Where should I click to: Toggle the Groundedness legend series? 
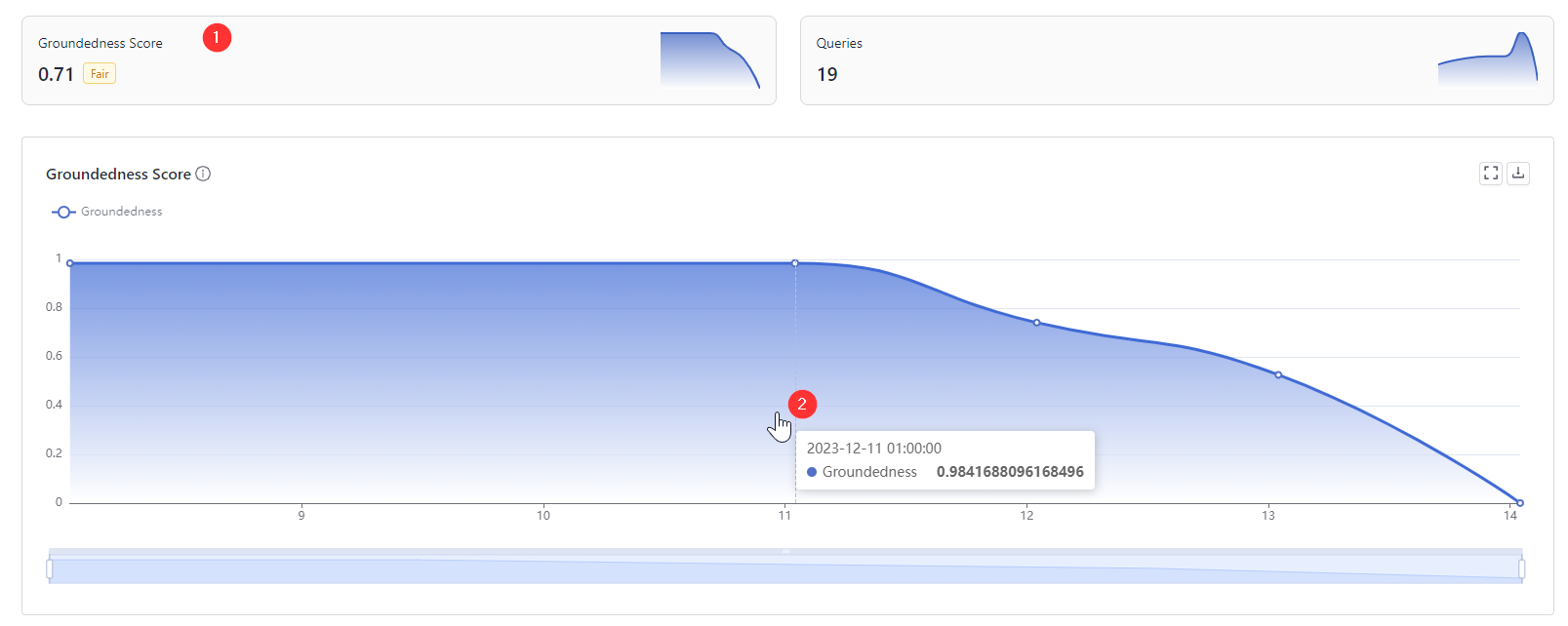click(107, 212)
